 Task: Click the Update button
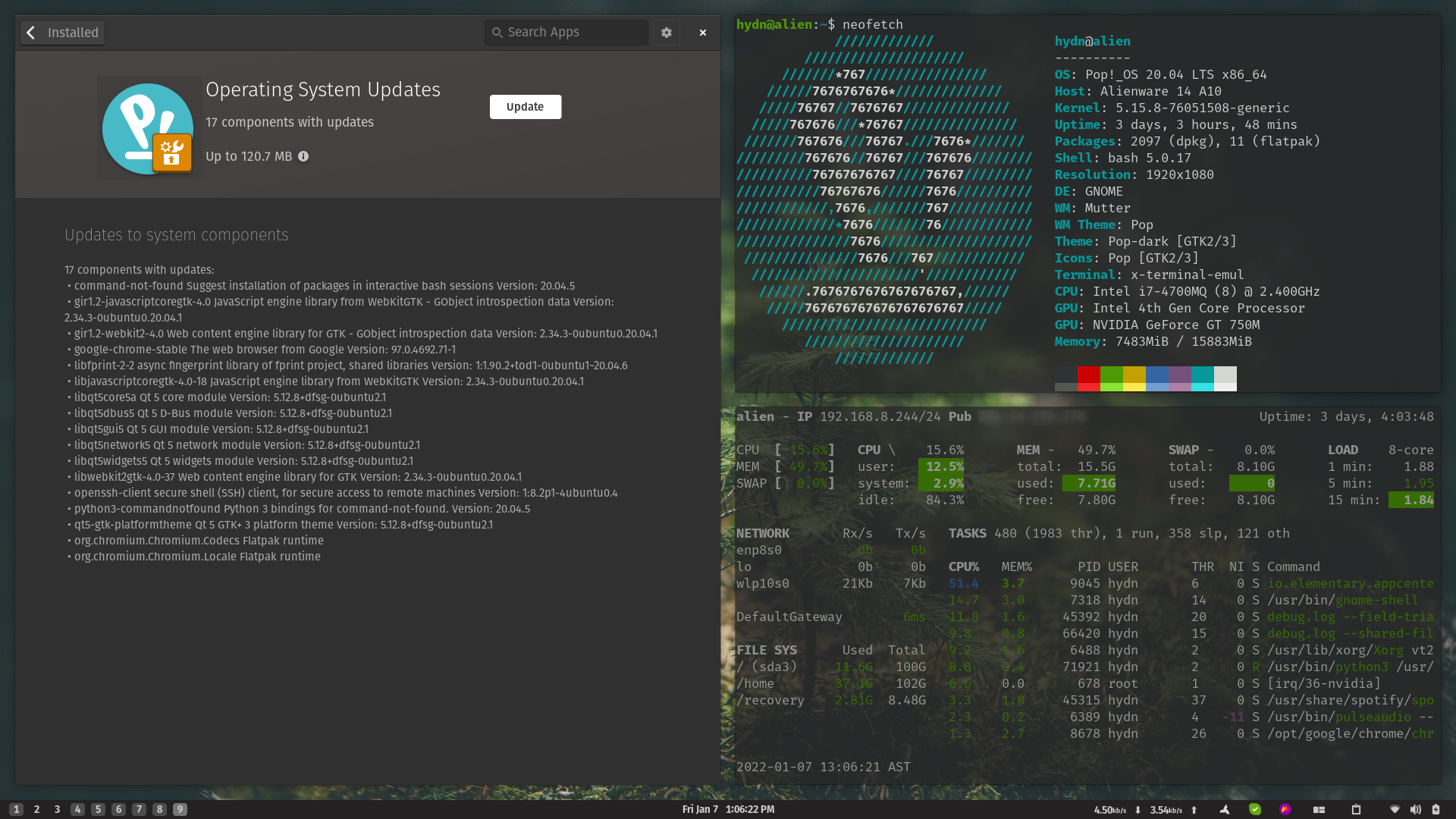click(x=526, y=107)
